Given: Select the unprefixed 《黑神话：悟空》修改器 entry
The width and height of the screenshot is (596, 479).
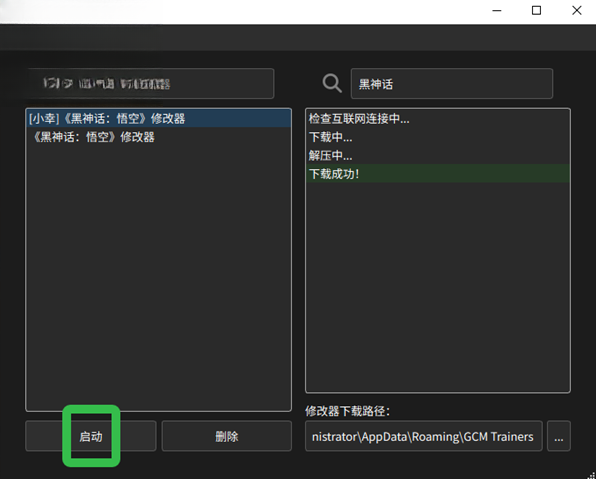Looking at the screenshot, I should pyautogui.click(x=159, y=137).
